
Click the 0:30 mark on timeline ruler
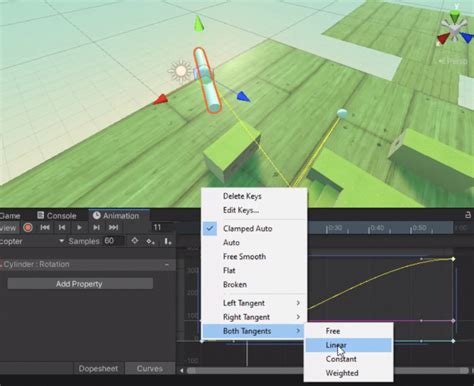tap(335, 228)
